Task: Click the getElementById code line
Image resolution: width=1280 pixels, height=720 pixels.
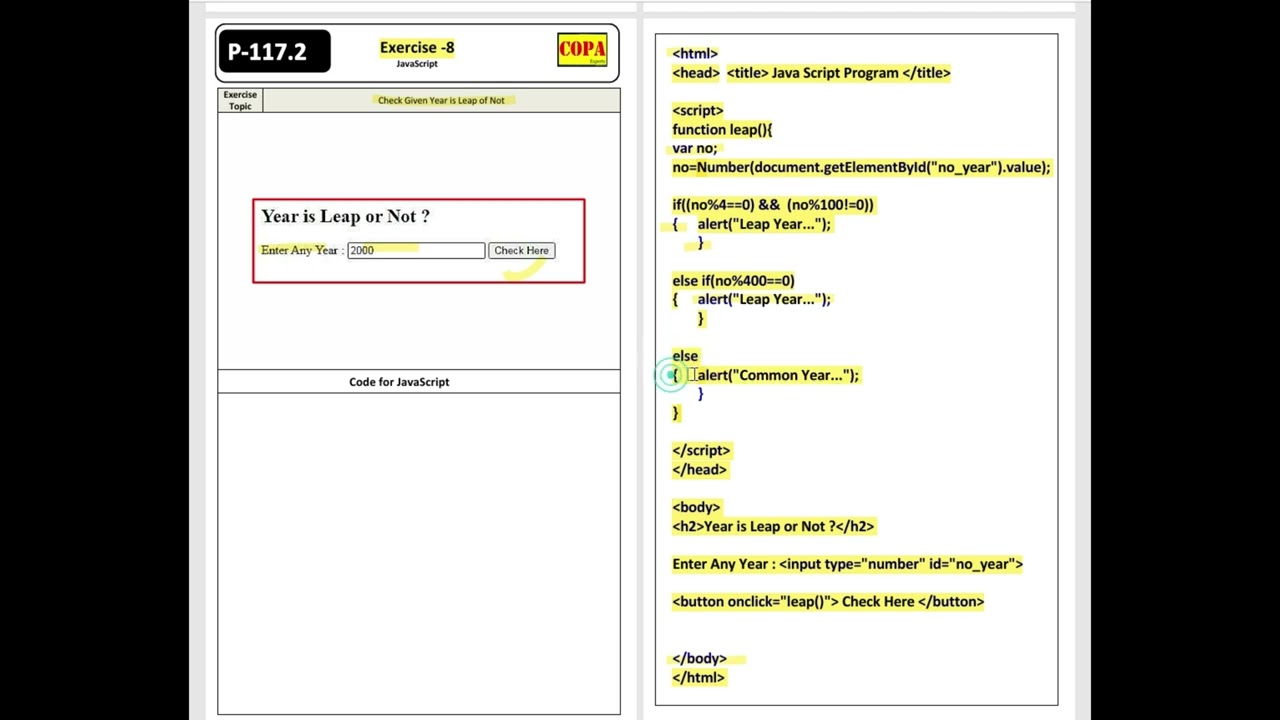Action: click(861, 167)
